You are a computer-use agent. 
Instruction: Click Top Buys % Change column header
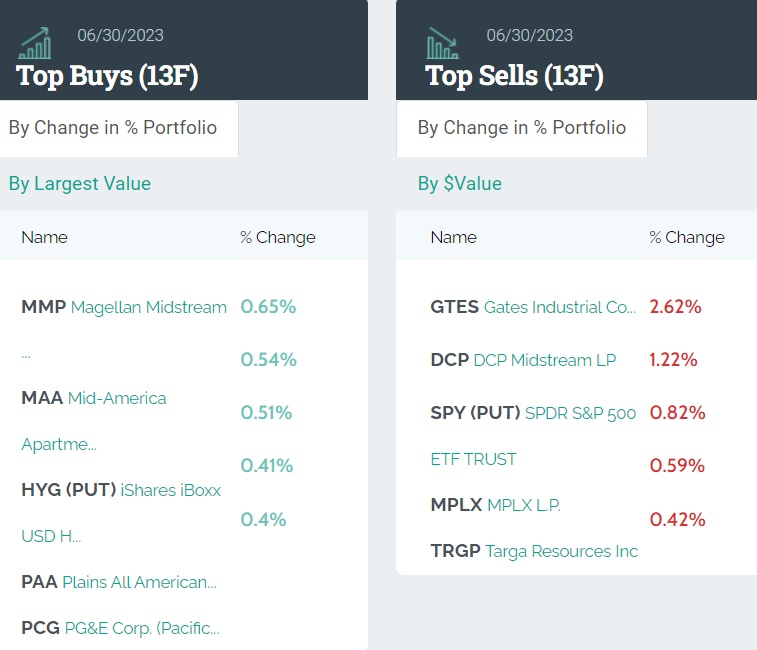point(278,237)
